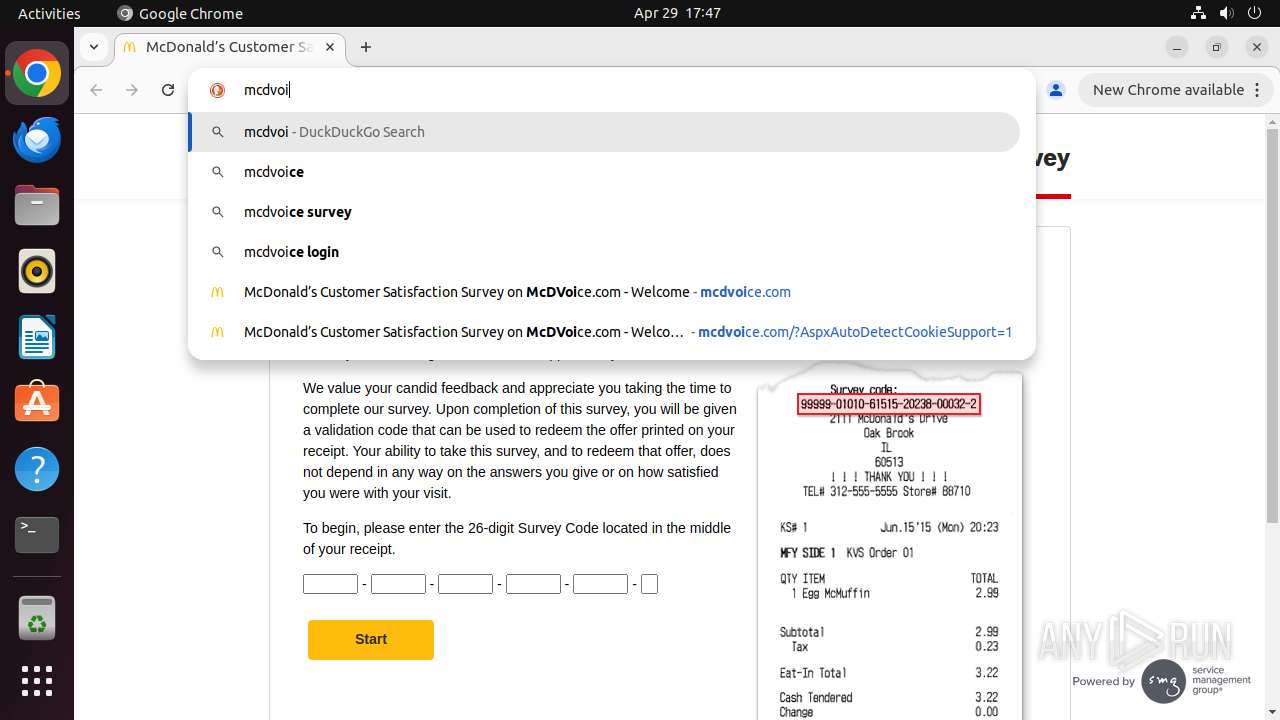The image size is (1280, 720).
Task: Open the Activities overview
Action: (x=49, y=13)
